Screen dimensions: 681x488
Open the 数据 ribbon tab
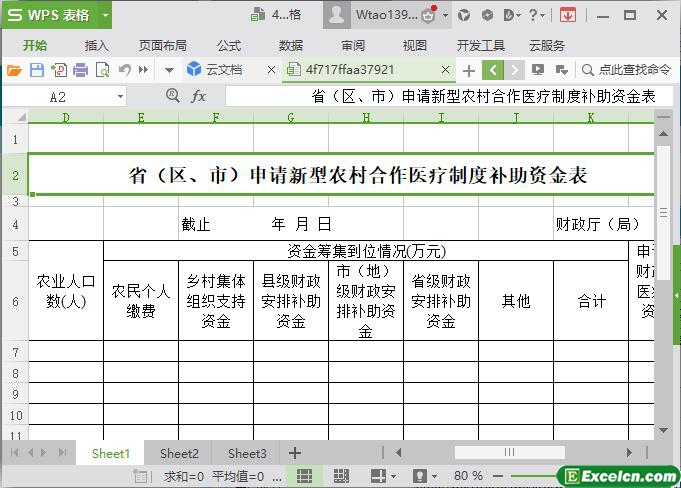pyautogui.click(x=291, y=45)
